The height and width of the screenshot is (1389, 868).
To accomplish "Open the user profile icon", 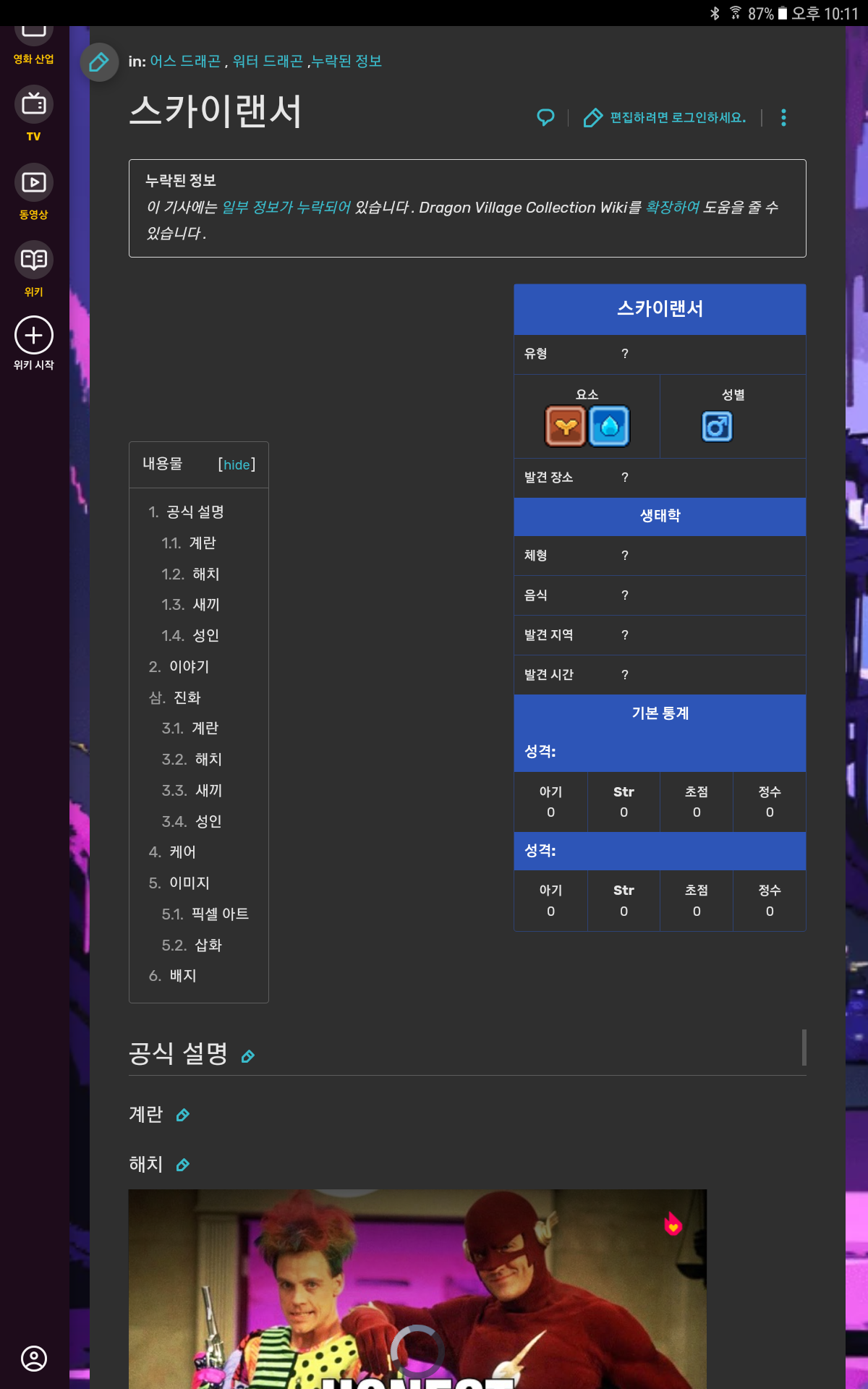I will [33, 1359].
